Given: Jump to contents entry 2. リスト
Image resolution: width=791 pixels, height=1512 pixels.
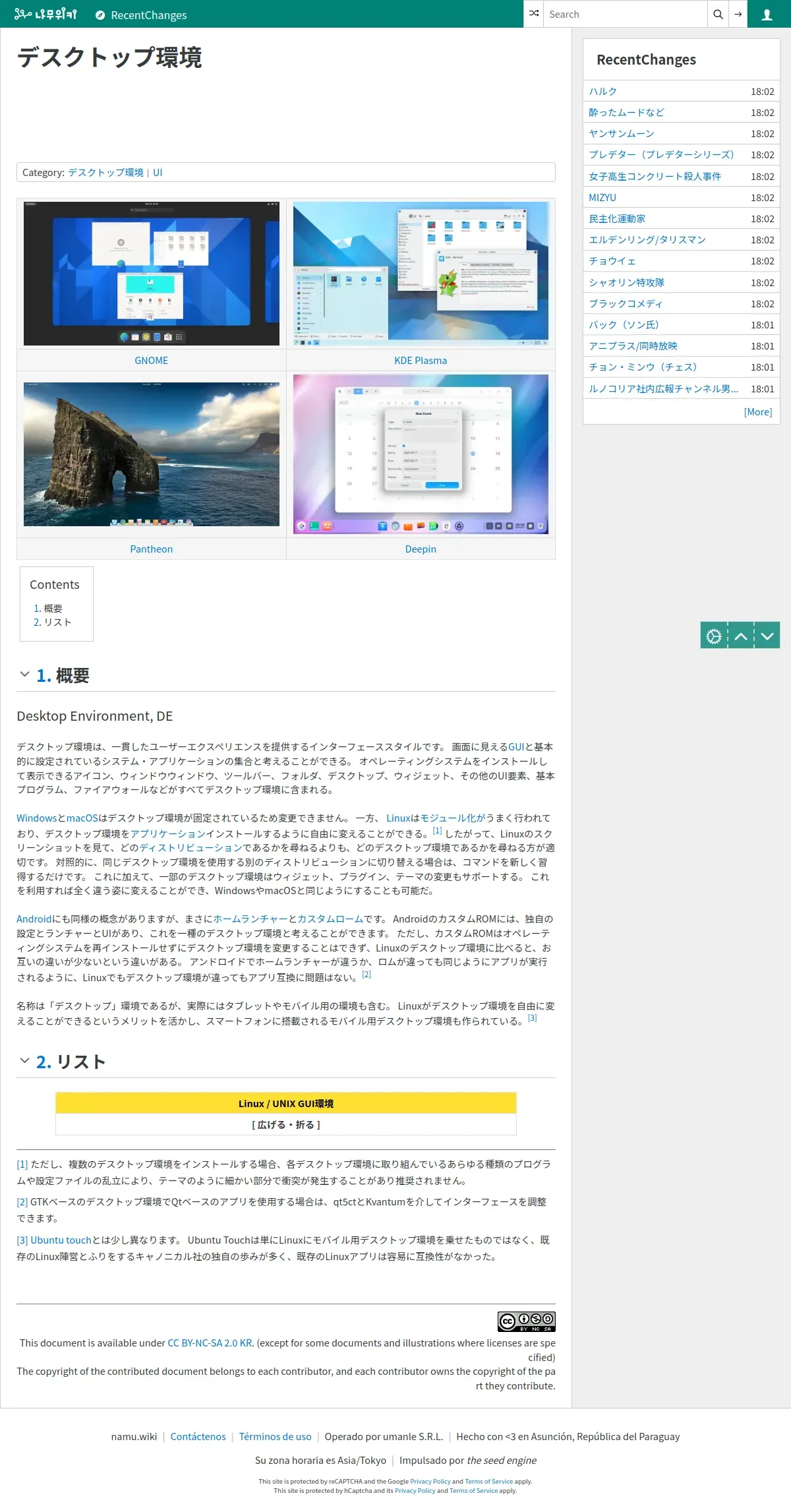Looking at the screenshot, I should click(x=53, y=622).
